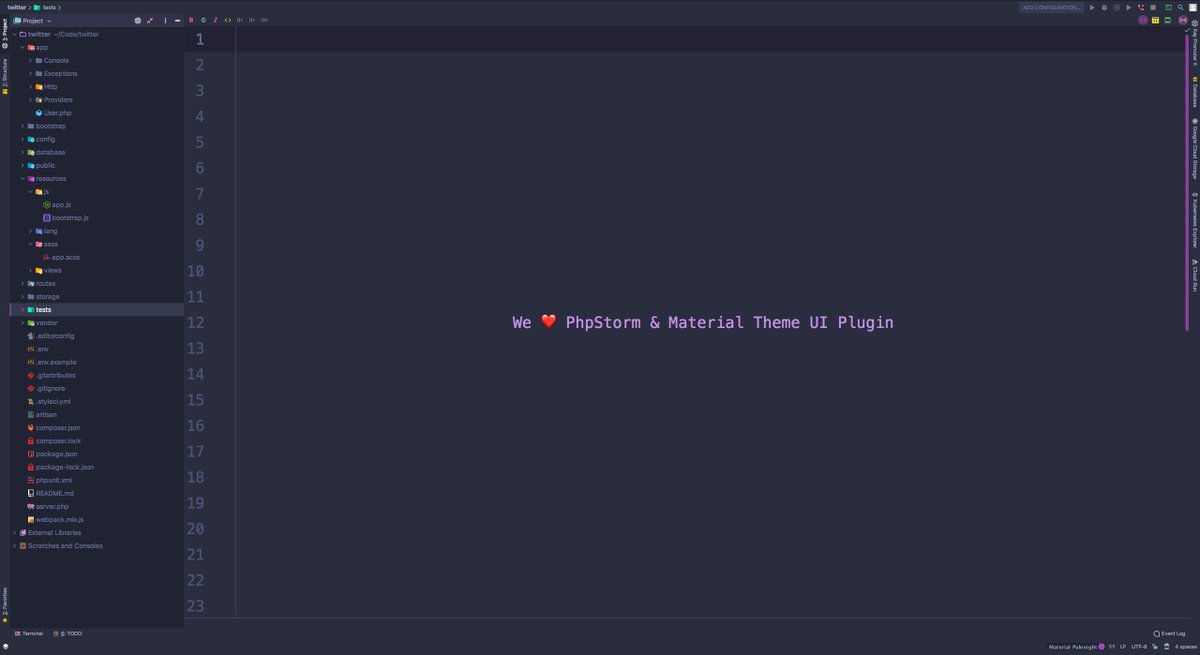This screenshot has height=655, width=1200.
Task: Collapse the app folder
Action: coord(22,47)
